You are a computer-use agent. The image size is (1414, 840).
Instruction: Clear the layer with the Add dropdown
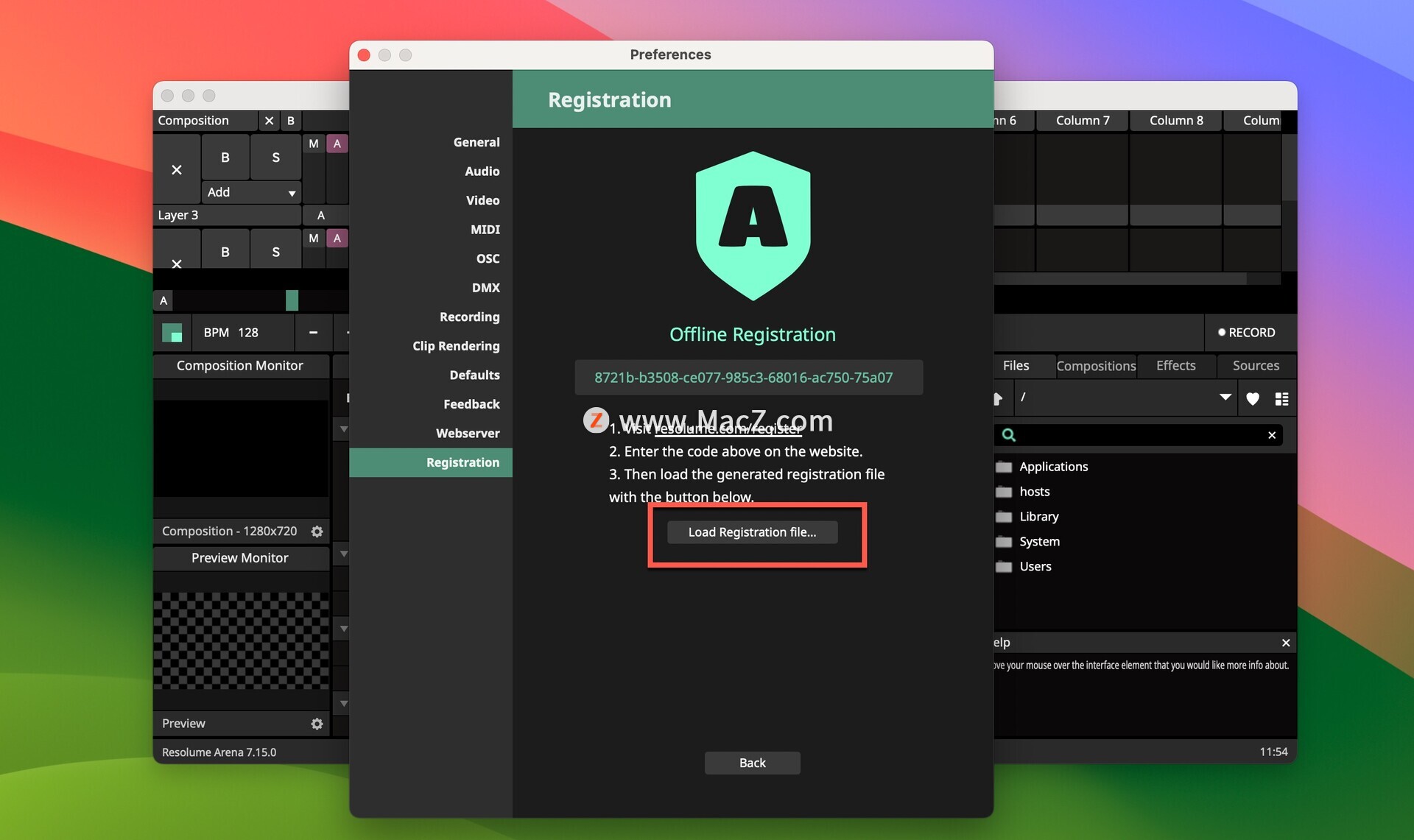pyautogui.click(x=177, y=170)
